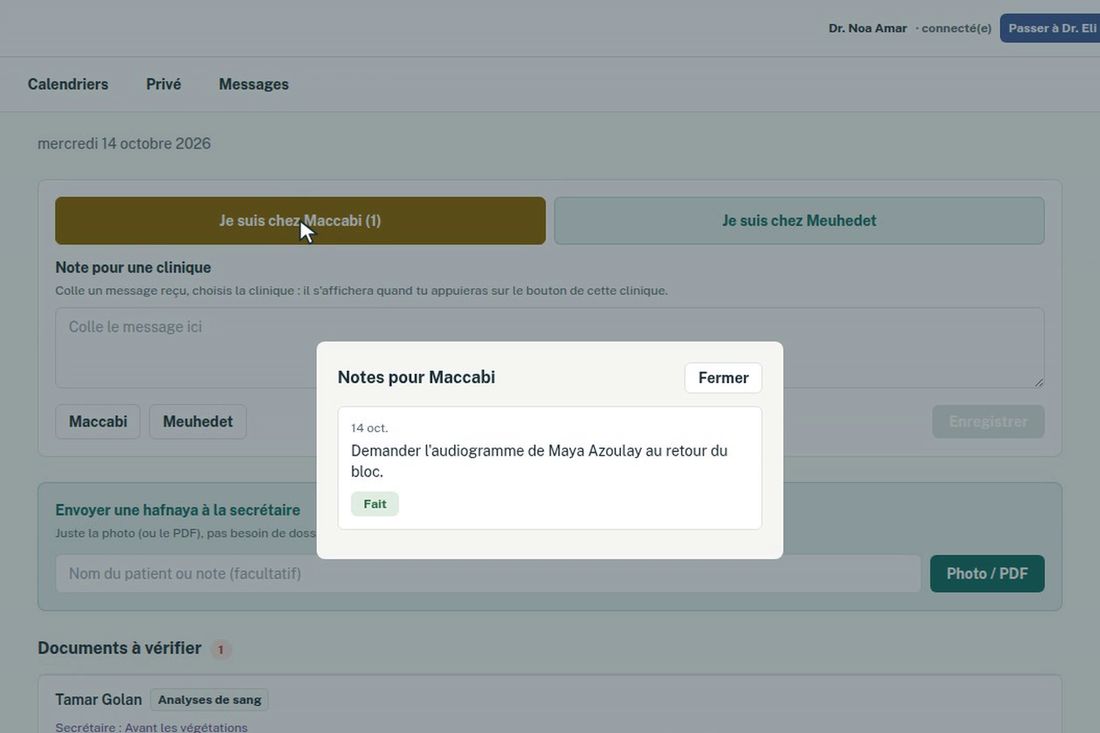This screenshot has height=733, width=1100.
Task: Click Secrétaire : Avant les végétations line
Action: (x=152, y=727)
